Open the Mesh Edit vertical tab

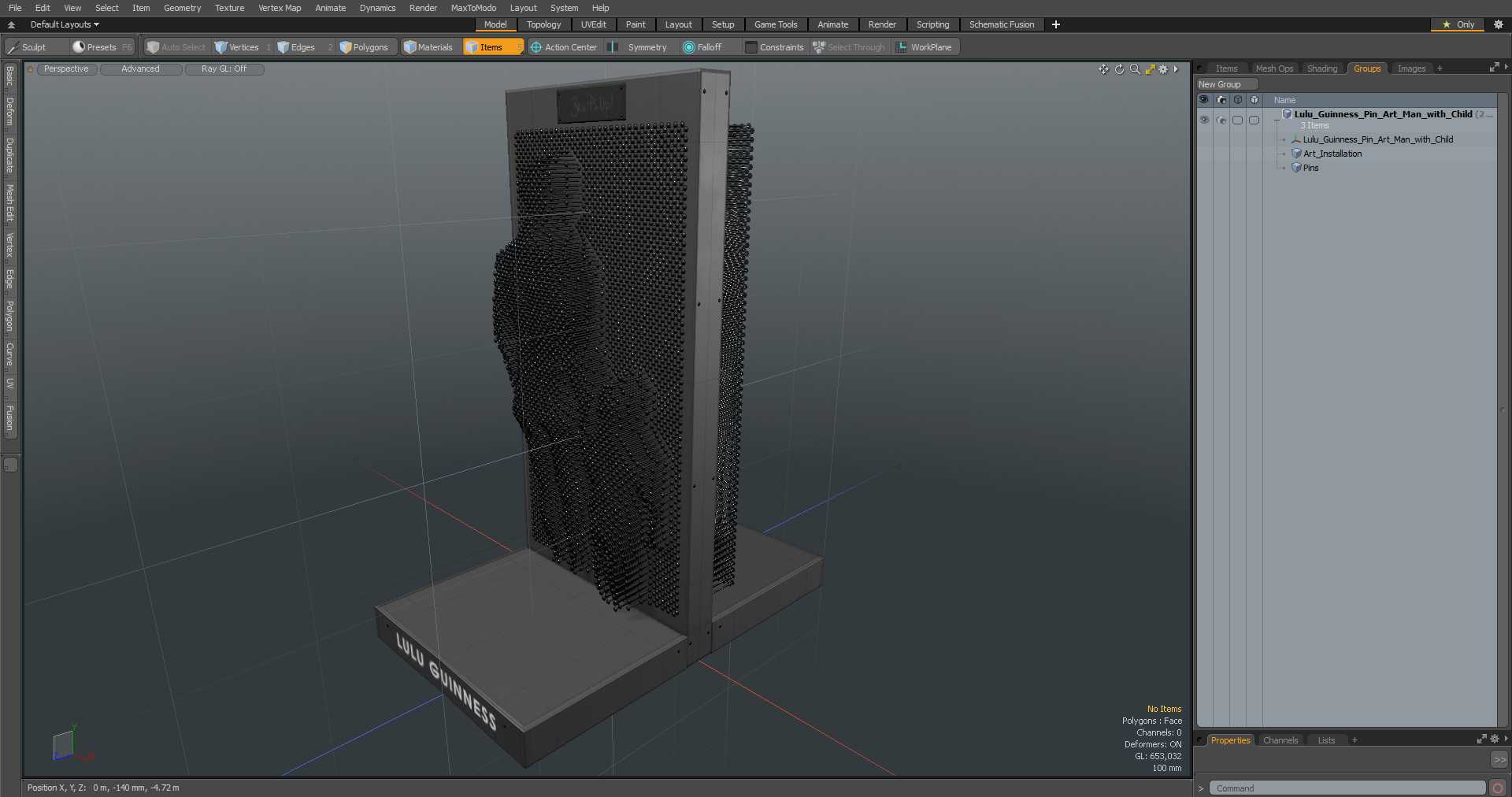click(x=10, y=204)
